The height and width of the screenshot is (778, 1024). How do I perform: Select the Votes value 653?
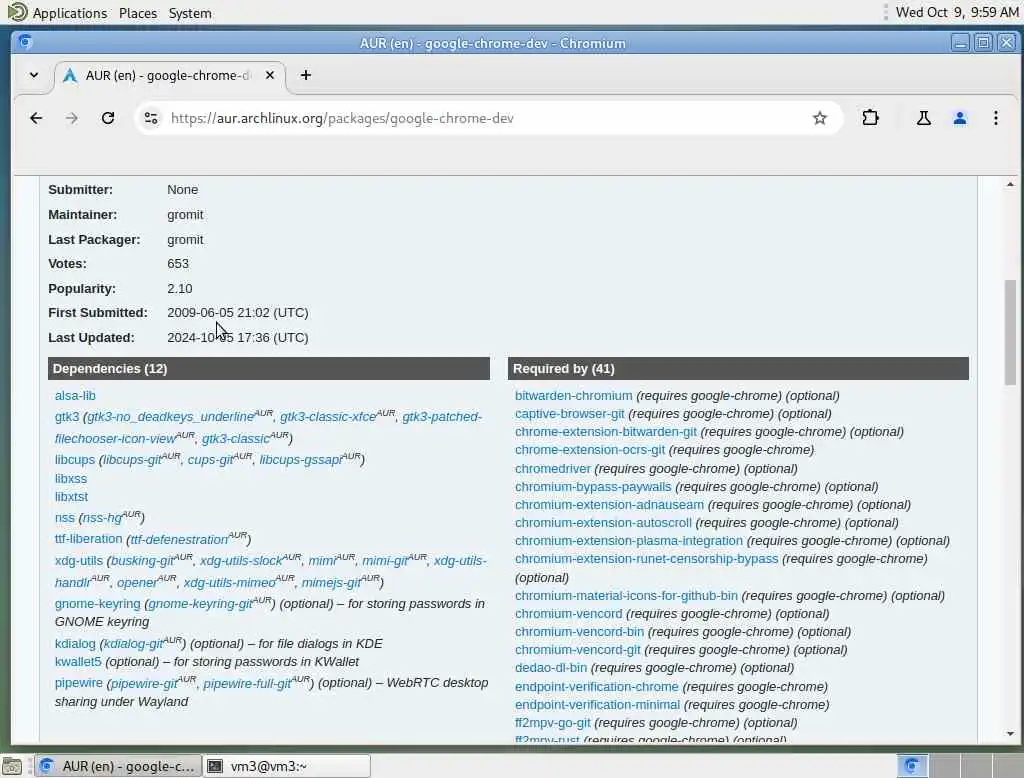178,264
